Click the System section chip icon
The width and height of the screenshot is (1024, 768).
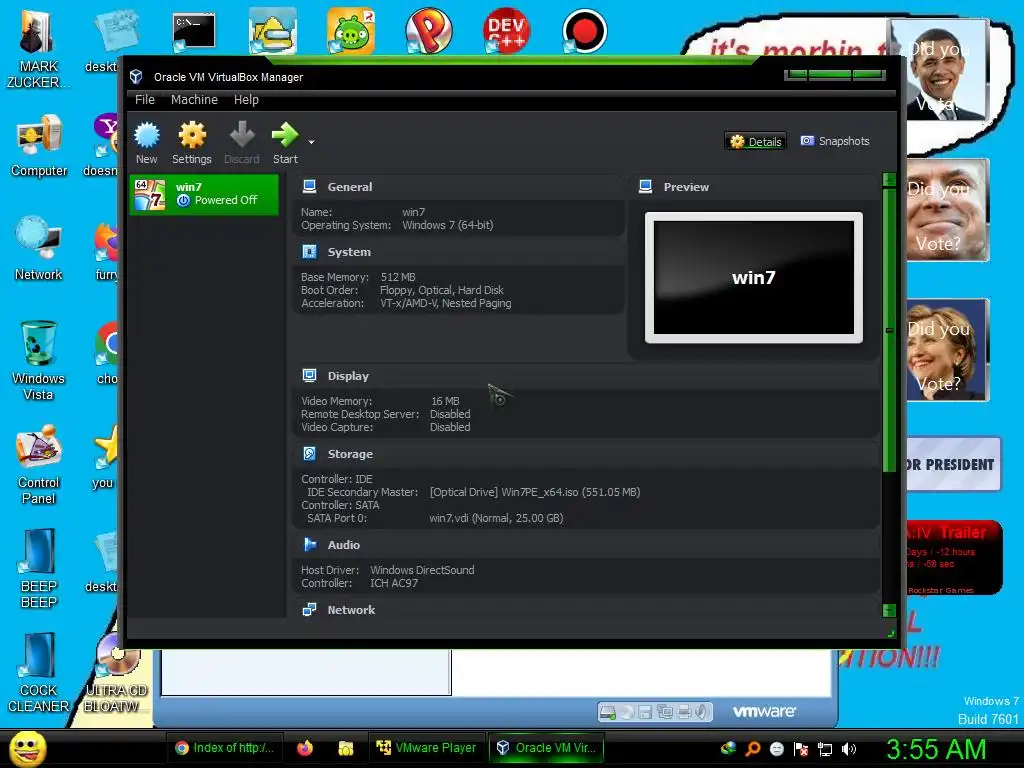310,251
